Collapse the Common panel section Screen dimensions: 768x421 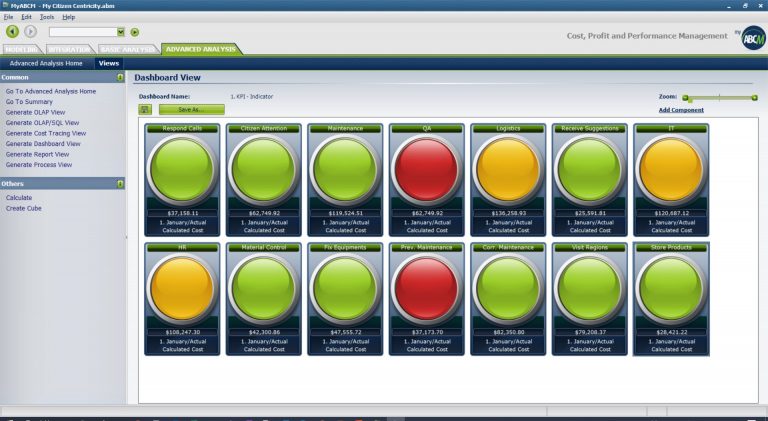[120, 77]
